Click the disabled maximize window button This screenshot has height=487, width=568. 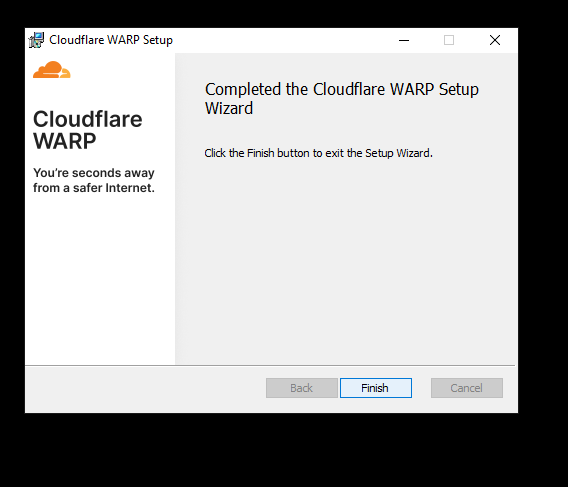pyautogui.click(x=449, y=40)
